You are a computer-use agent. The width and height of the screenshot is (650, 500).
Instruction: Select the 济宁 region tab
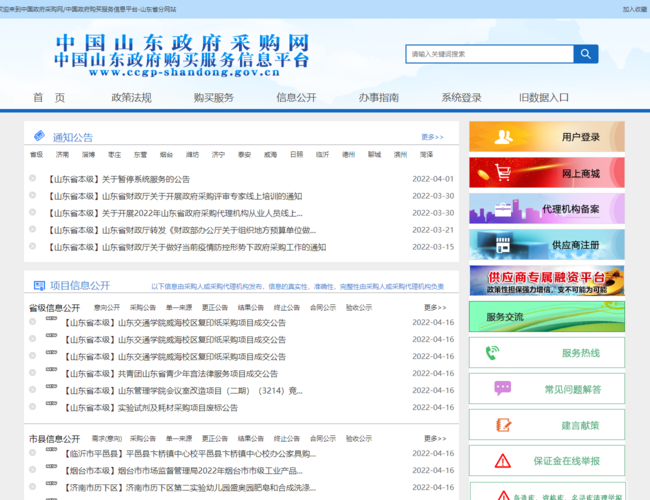[218, 154]
